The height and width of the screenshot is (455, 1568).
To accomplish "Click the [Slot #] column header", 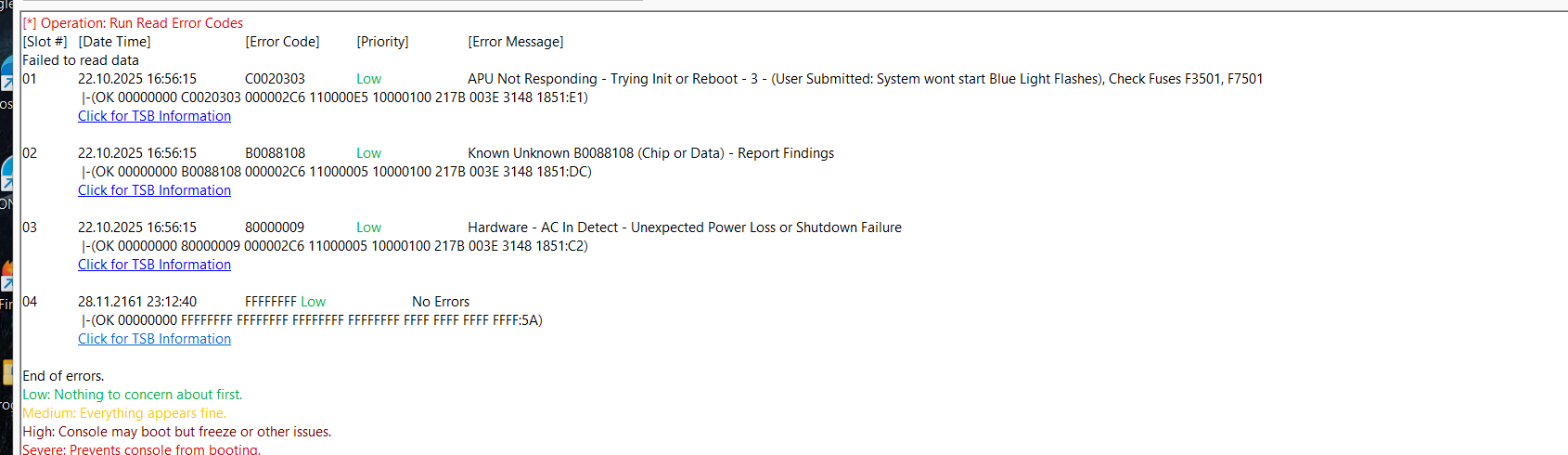I will click(x=45, y=42).
